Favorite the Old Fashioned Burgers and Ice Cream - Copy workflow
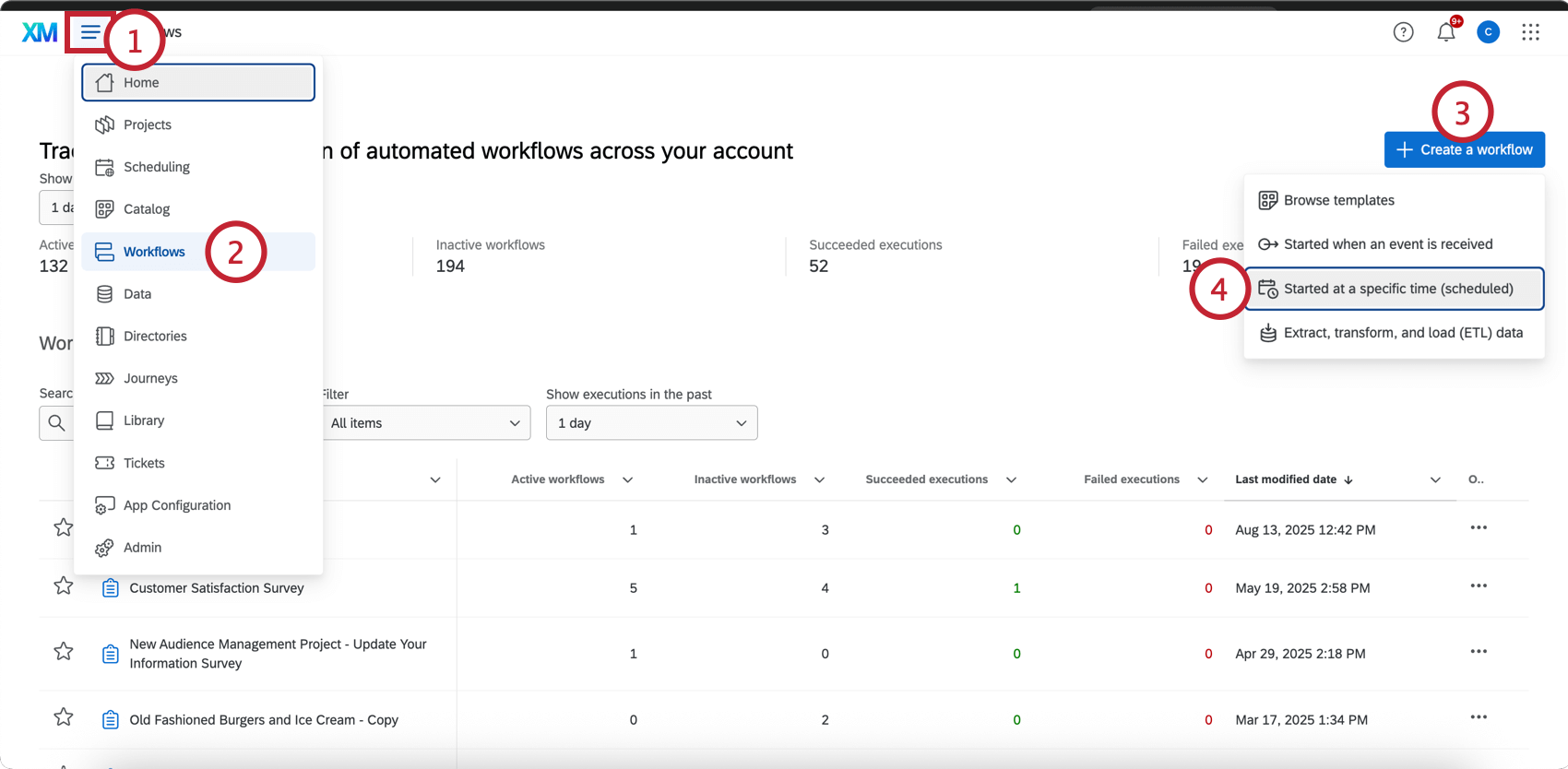Image resolution: width=1568 pixels, height=769 pixels. click(63, 717)
